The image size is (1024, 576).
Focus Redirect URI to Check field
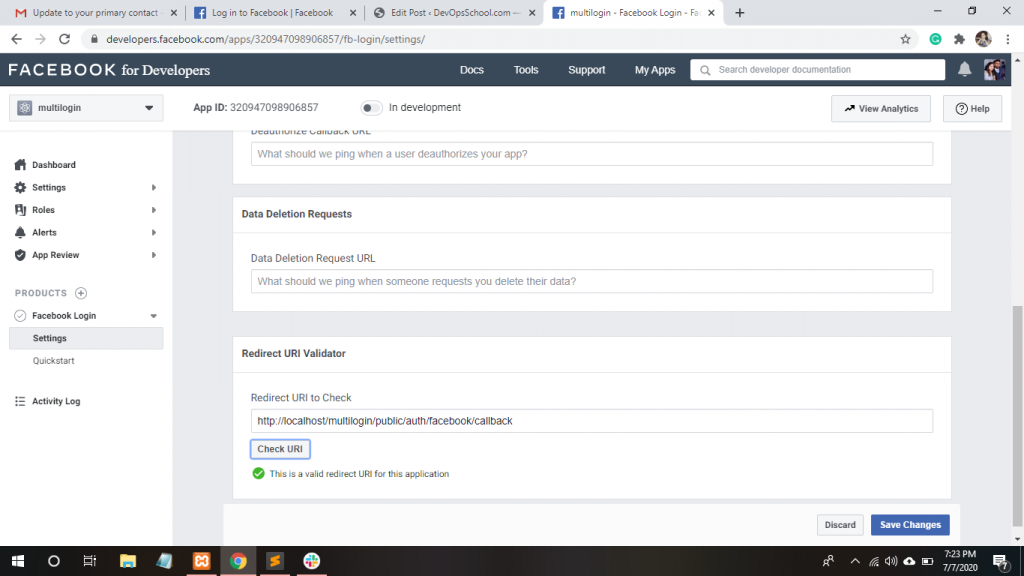point(592,421)
